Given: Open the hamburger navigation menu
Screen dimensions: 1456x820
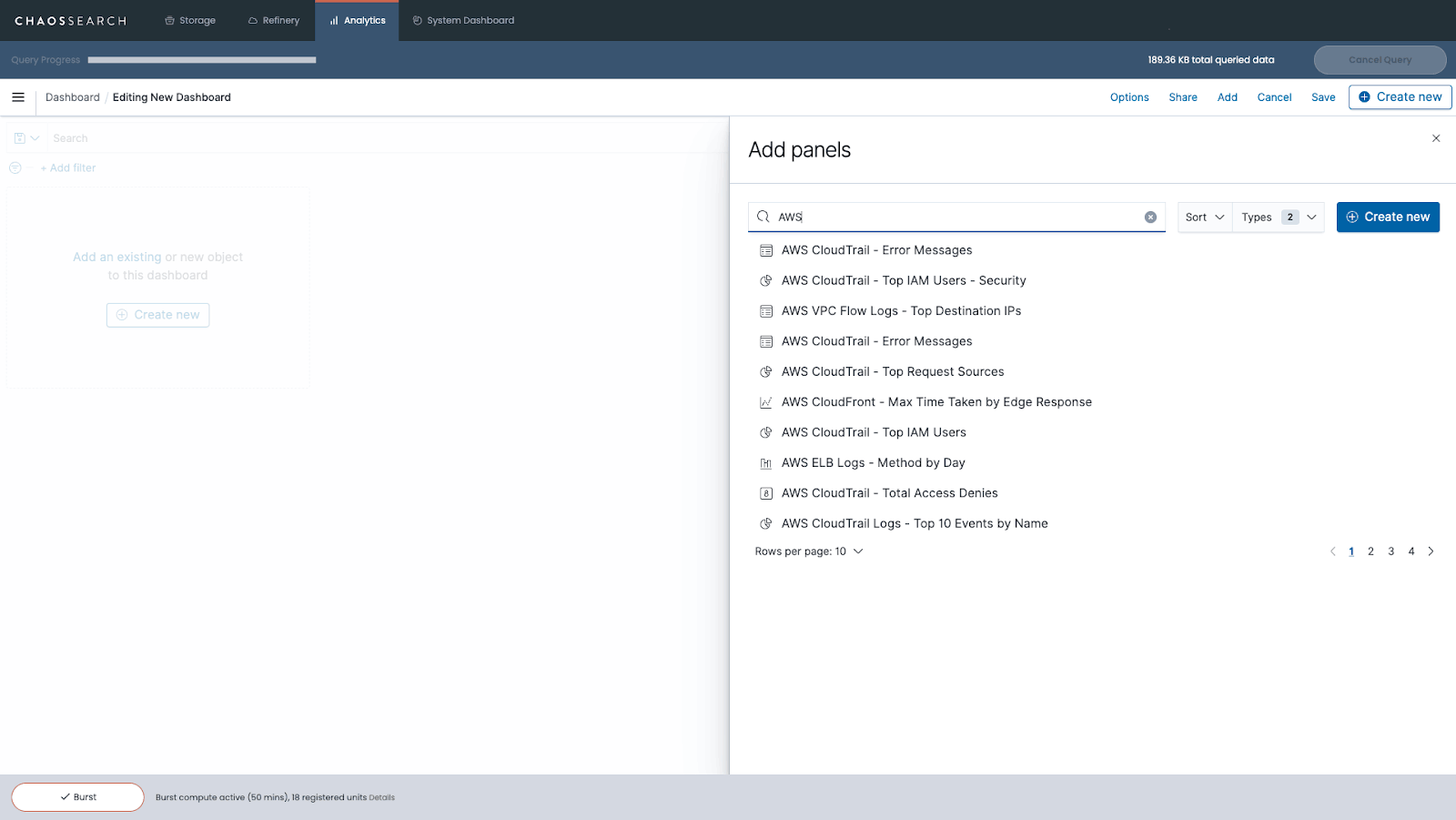Looking at the screenshot, I should [18, 97].
